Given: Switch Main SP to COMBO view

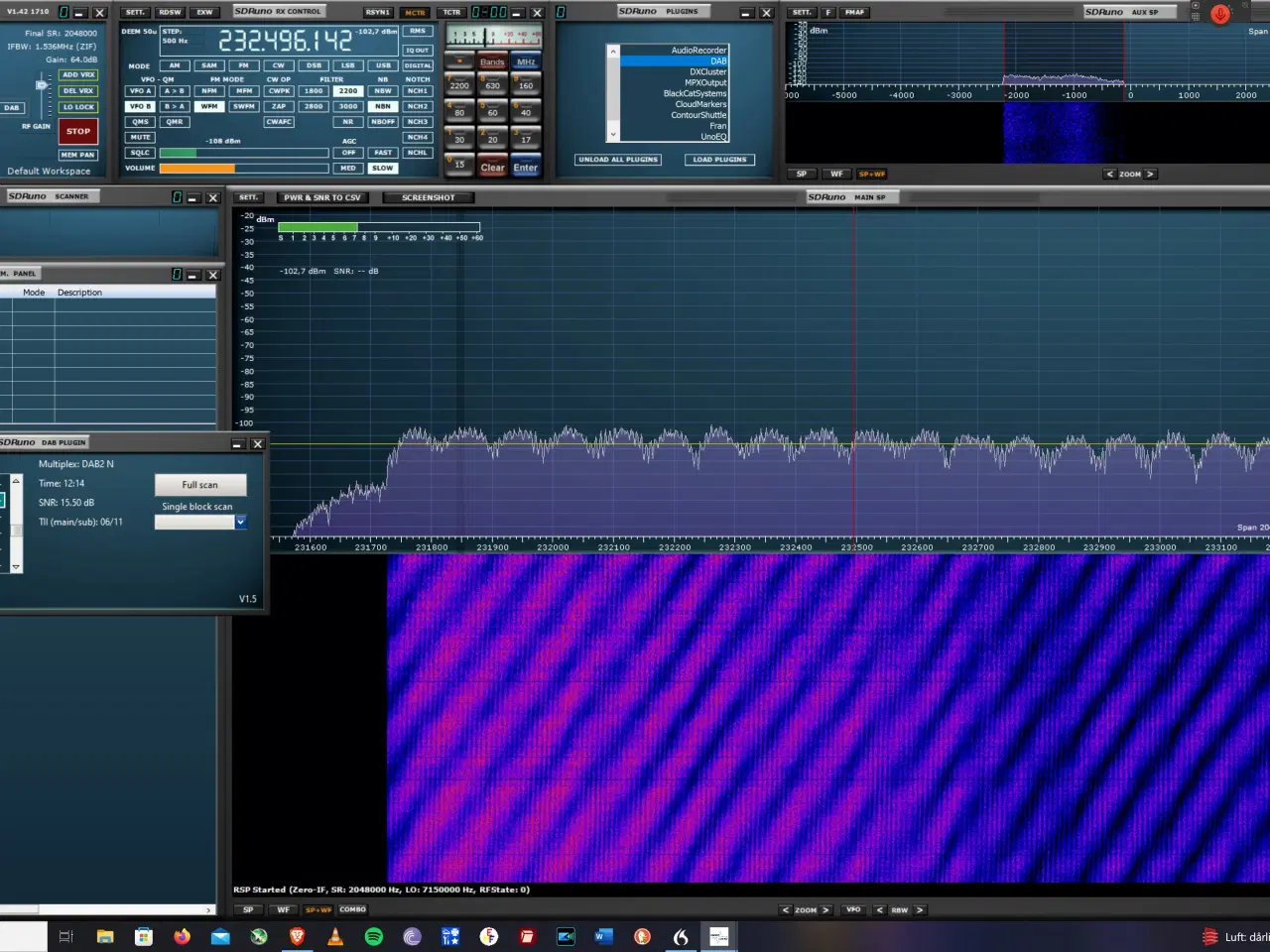Looking at the screenshot, I should 352,909.
